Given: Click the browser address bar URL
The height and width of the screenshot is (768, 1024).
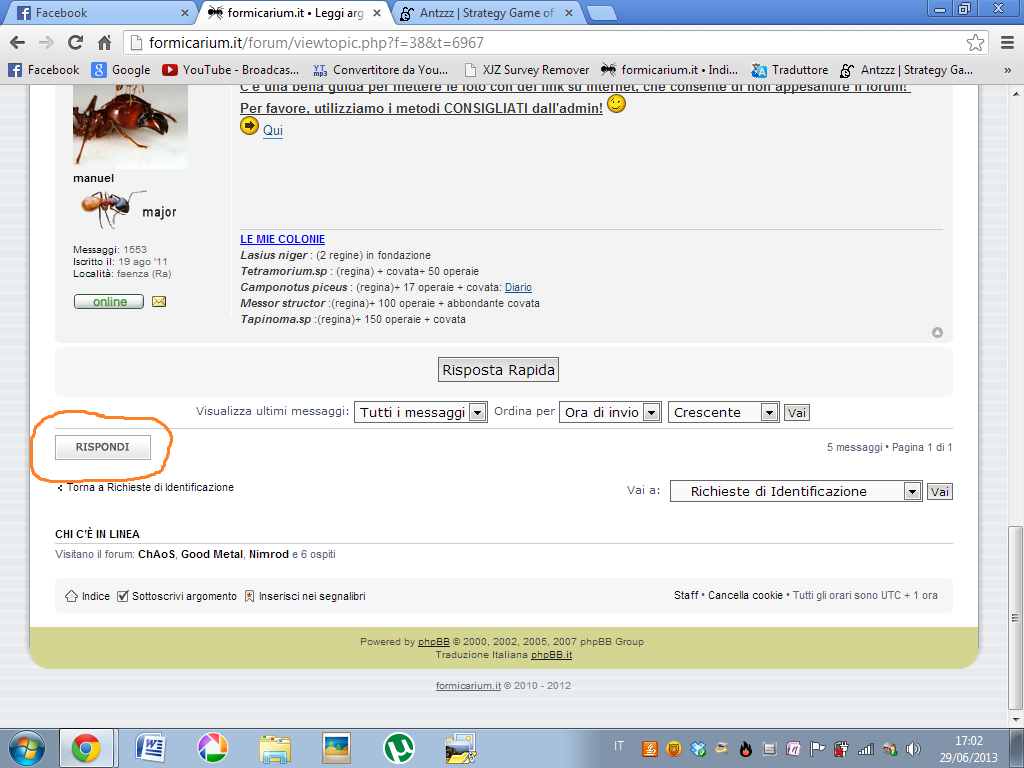Looking at the screenshot, I should 540,43.
